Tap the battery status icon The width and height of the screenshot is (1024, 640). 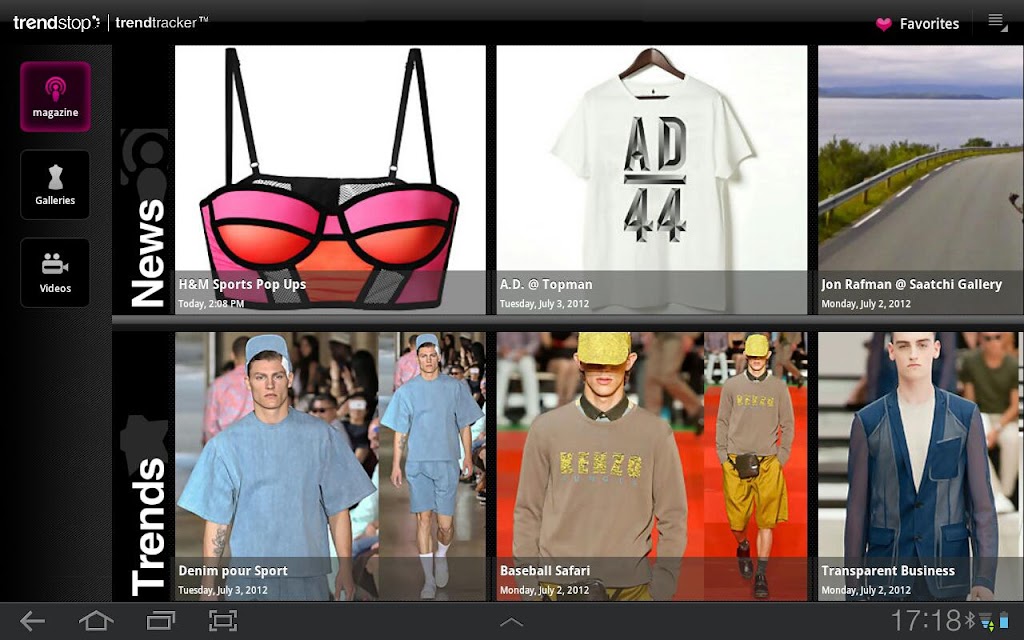[1004, 620]
